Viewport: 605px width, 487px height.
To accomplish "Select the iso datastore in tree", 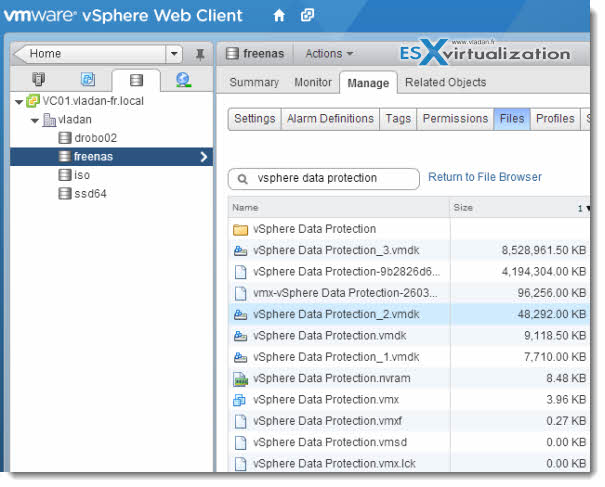I will (82, 175).
